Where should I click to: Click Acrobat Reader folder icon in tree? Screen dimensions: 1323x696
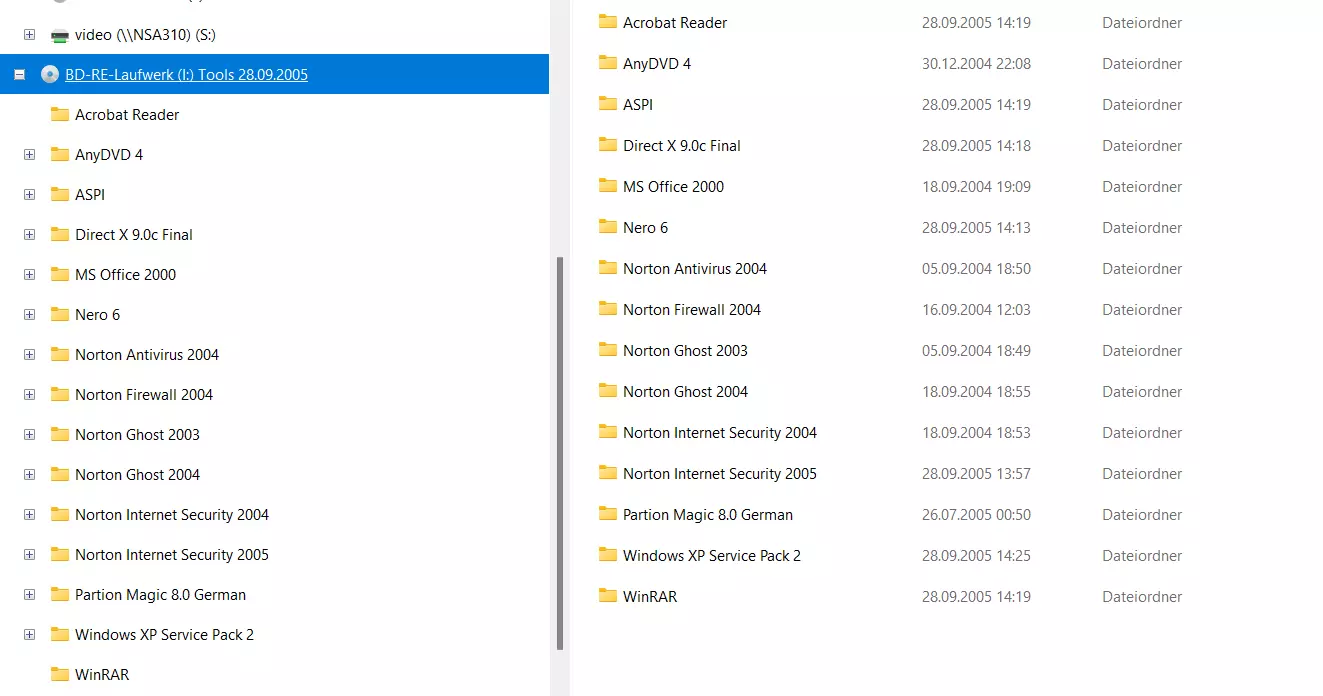coord(60,114)
